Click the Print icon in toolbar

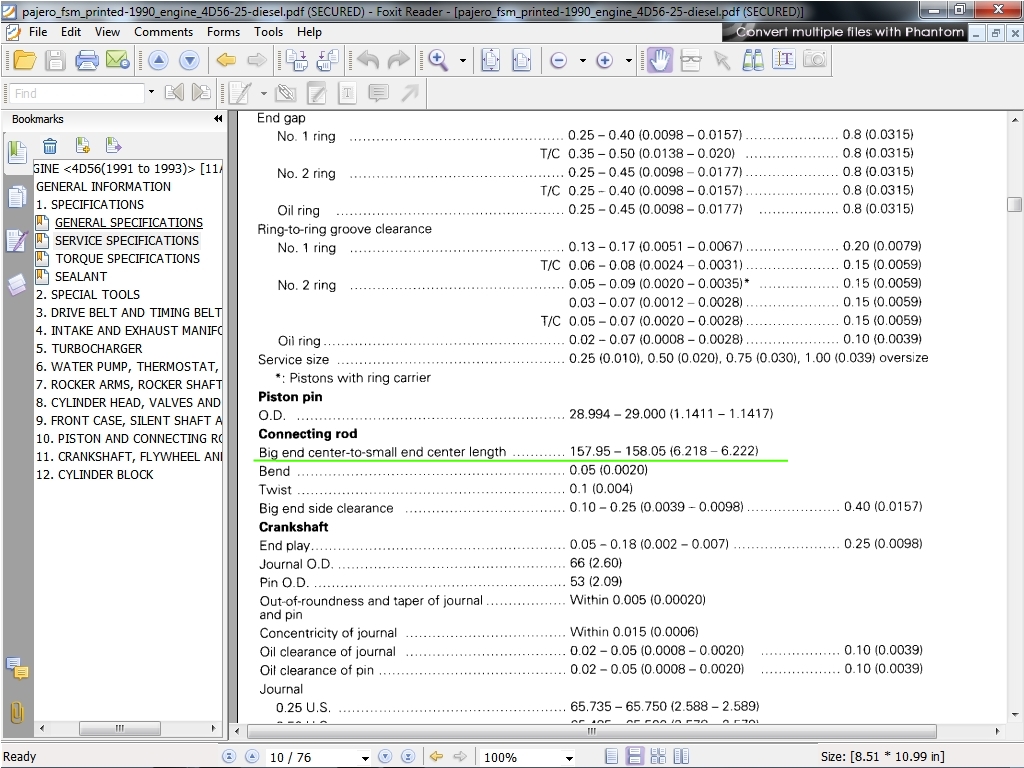(87, 60)
